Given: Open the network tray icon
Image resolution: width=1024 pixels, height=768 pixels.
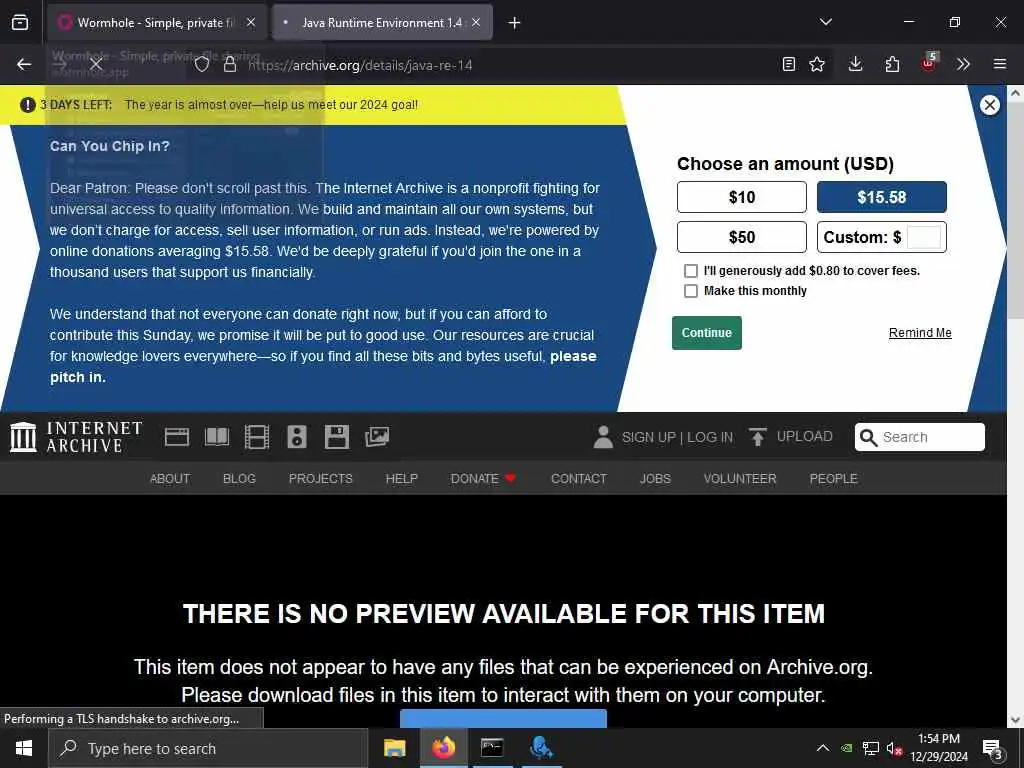Looking at the screenshot, I should [x=871, y=748].
